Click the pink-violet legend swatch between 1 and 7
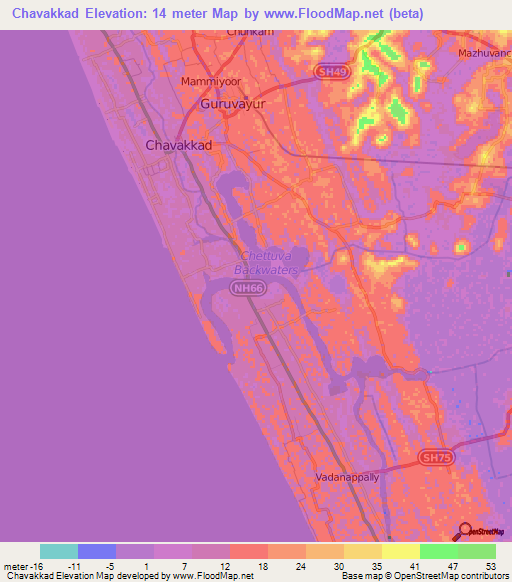The height and width of the screenshot is (582, 512). click(x=173, y=552)
